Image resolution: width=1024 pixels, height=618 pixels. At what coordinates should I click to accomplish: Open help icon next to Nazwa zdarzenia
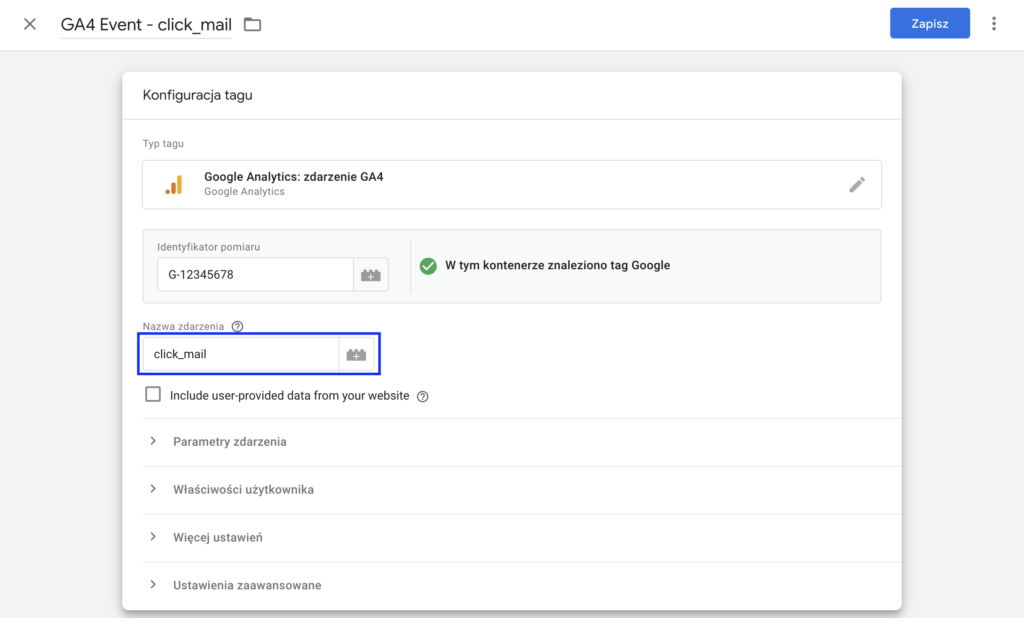pyautogui.click(x=238, y=326)
